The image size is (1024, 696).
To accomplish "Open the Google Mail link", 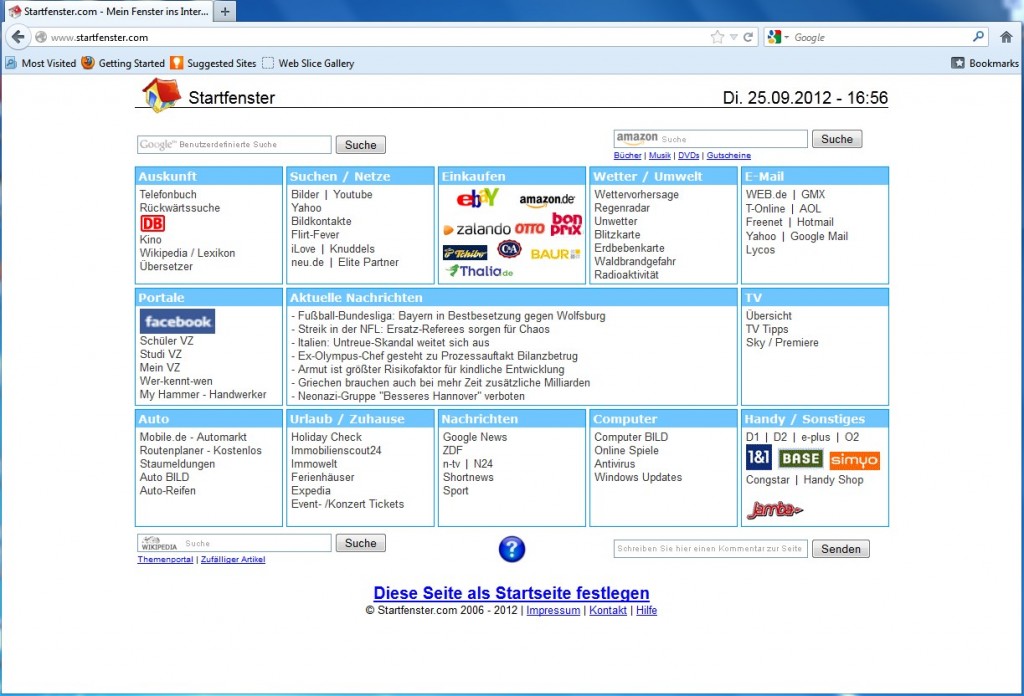I will (x=819, y=236).
